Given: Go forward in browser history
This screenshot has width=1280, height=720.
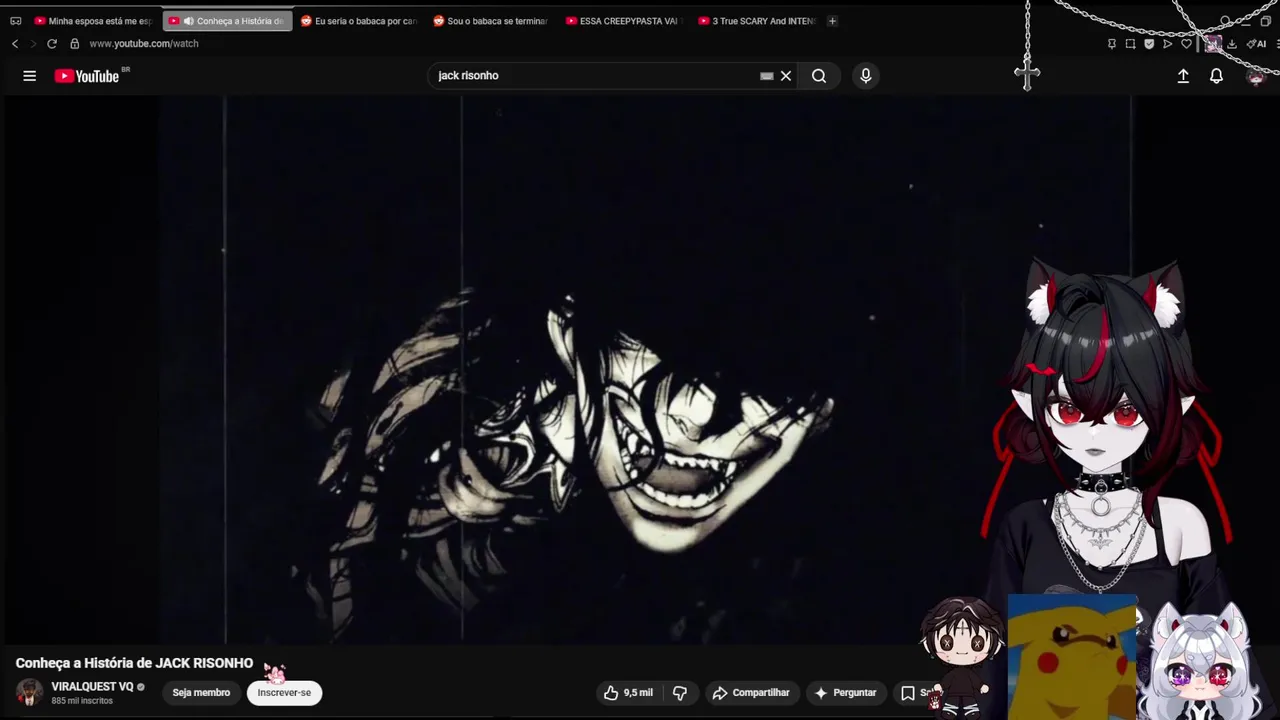Looking at the screenshot, I should tap(32, 44).
